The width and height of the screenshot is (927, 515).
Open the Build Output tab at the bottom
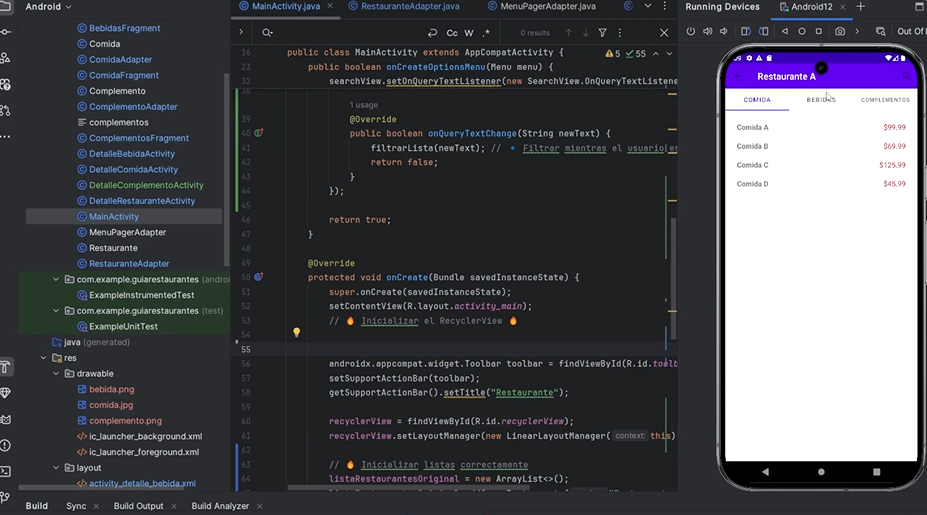click(138, 506)
